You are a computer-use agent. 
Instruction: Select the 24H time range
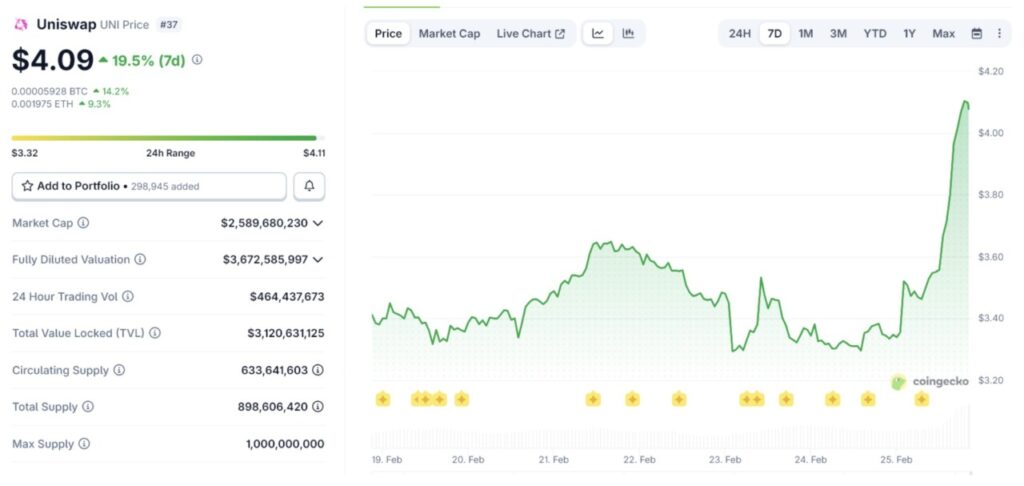739,34
